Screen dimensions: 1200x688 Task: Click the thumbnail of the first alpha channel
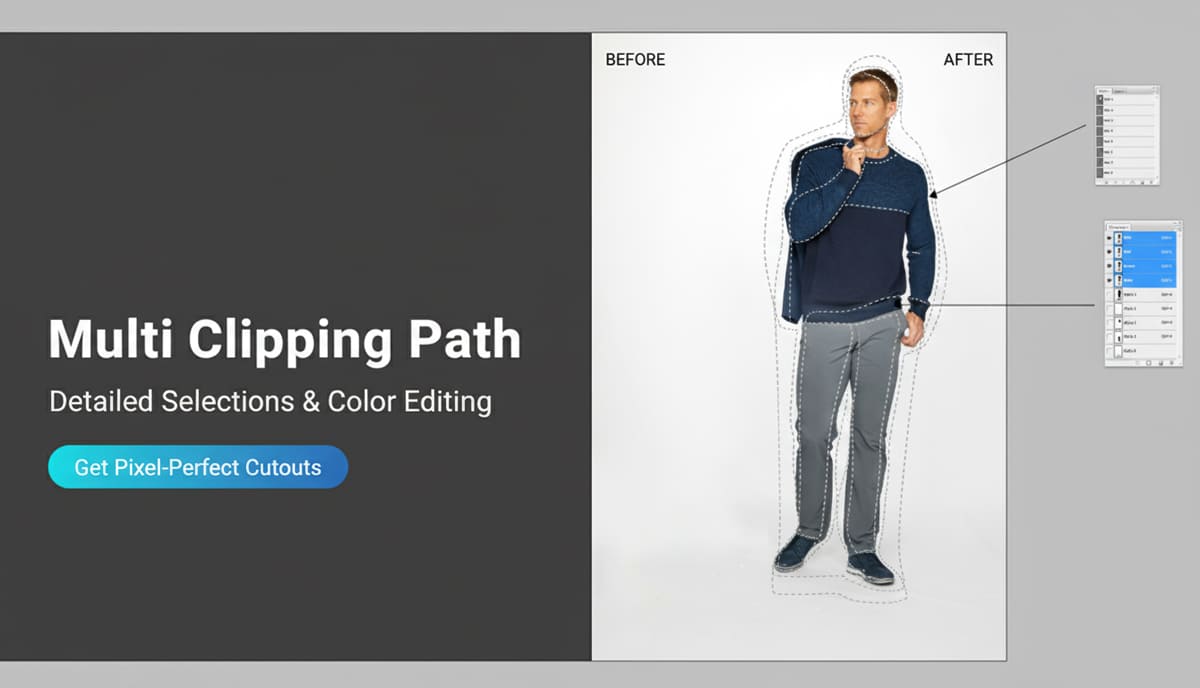(1119, 294)
